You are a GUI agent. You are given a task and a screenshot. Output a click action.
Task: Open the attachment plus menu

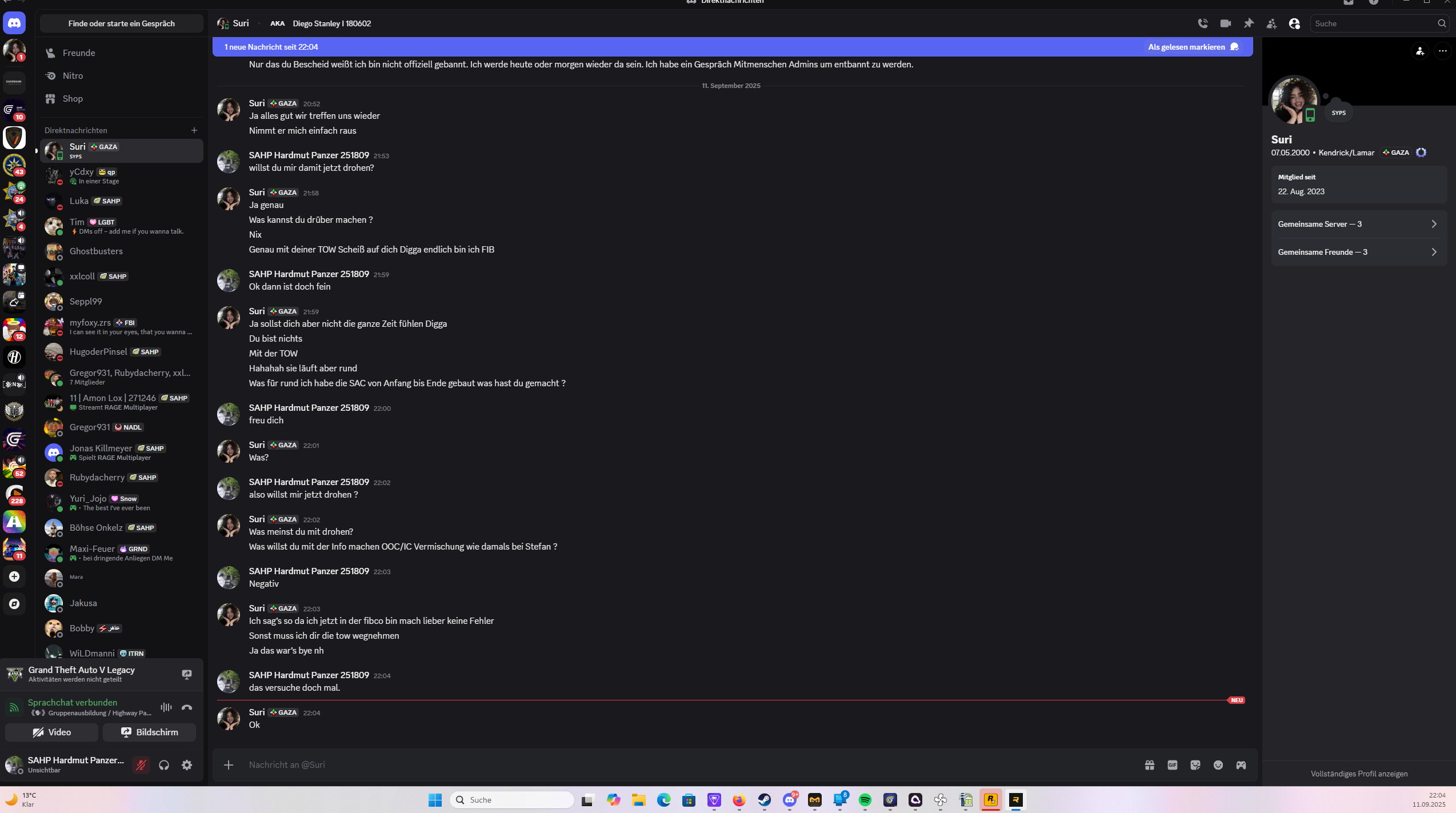tap(229, 765)
